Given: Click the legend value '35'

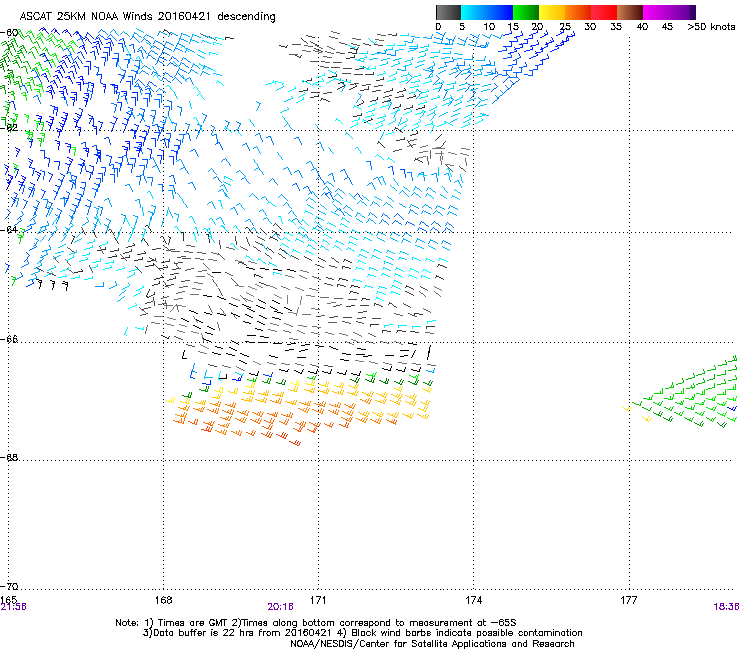Looking at the screenshot, I should pyautogui.click(x=616, y=26).
